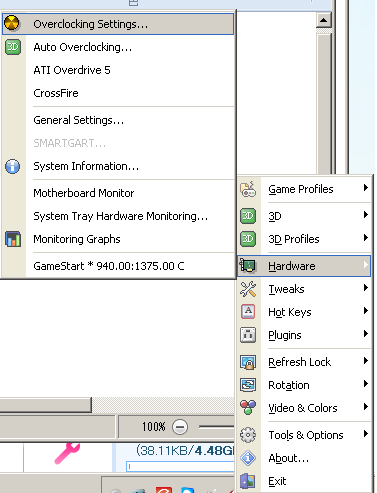
Task: Open the Video & Colors menu item
Action: point(304,408)
